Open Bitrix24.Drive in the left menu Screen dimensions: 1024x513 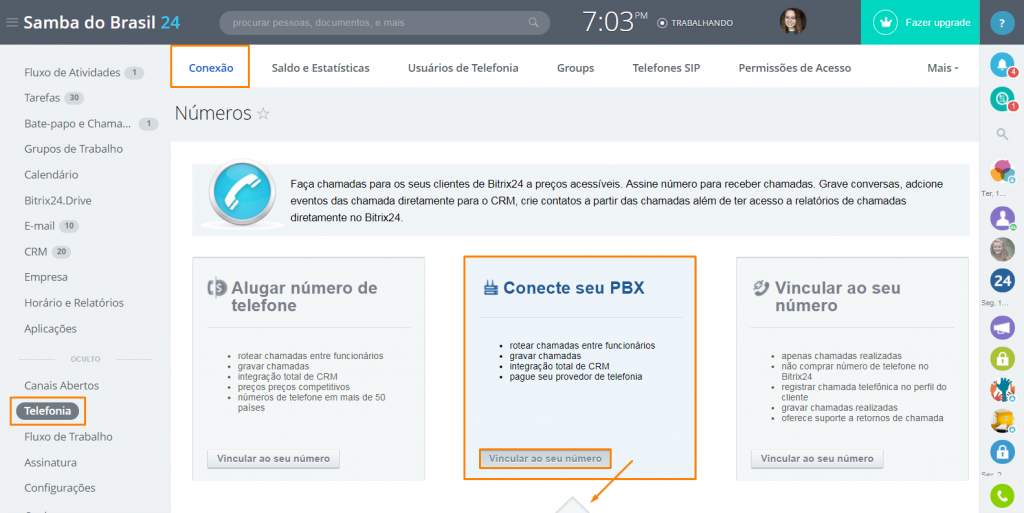point(57,200)
